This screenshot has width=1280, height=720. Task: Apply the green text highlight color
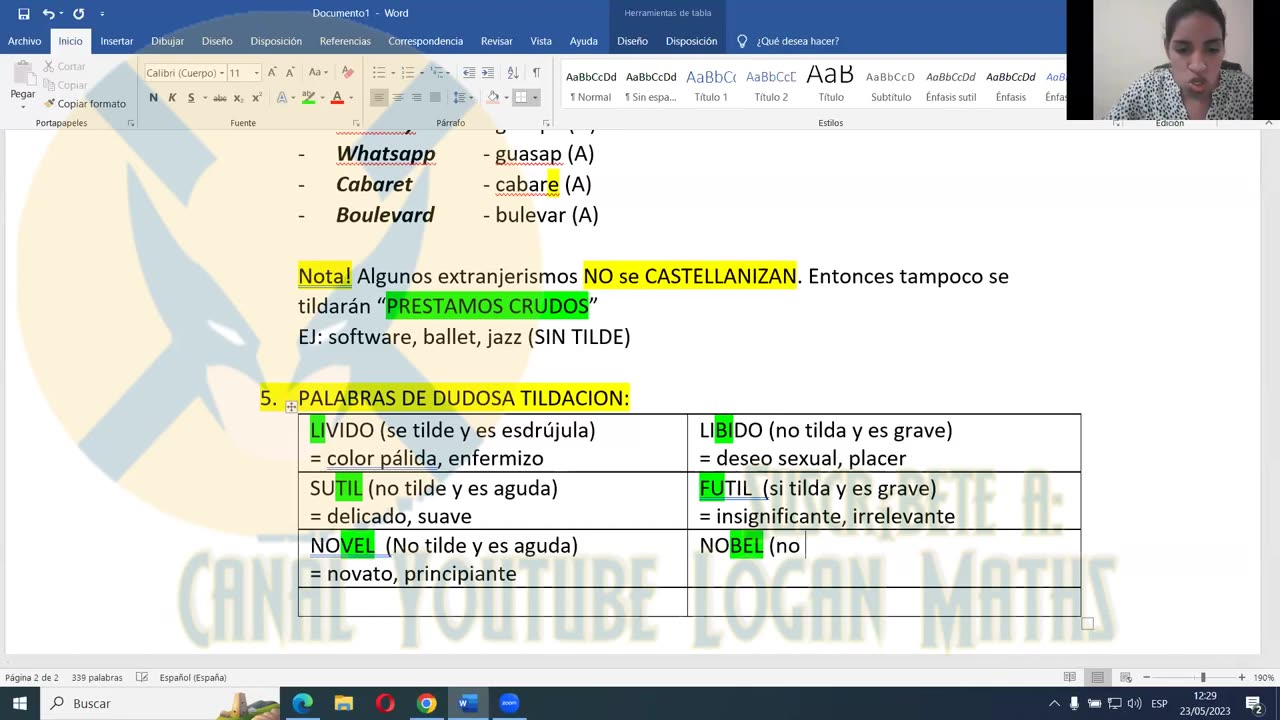pyautogui.click(x=308, y=97)
